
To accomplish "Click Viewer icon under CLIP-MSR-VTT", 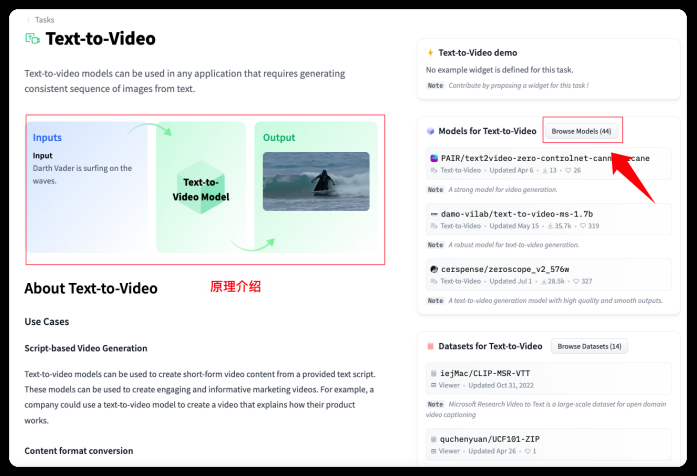I will click(433, 385).
